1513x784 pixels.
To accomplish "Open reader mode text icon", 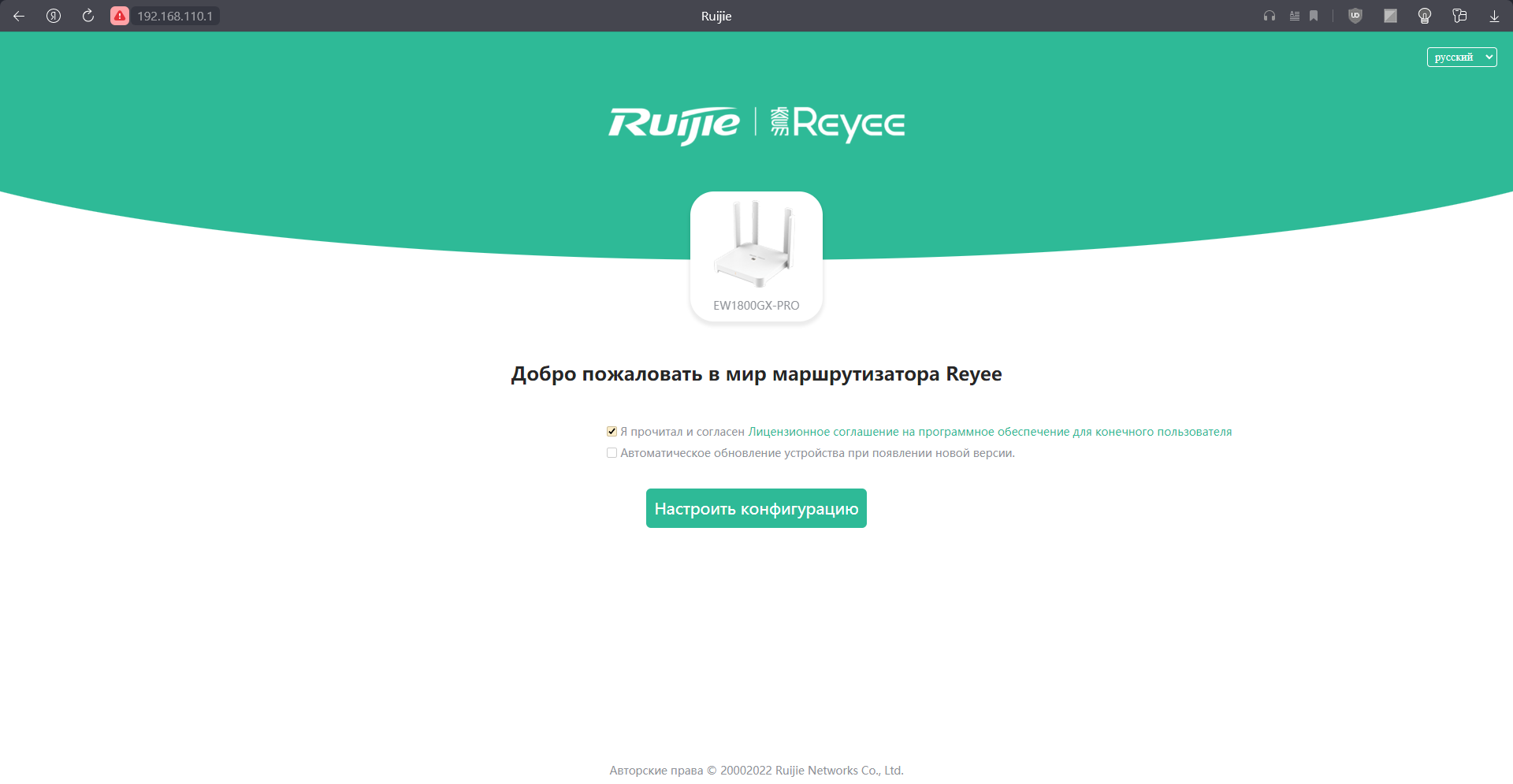I will pyautogui.click(x=1295, y=16).
